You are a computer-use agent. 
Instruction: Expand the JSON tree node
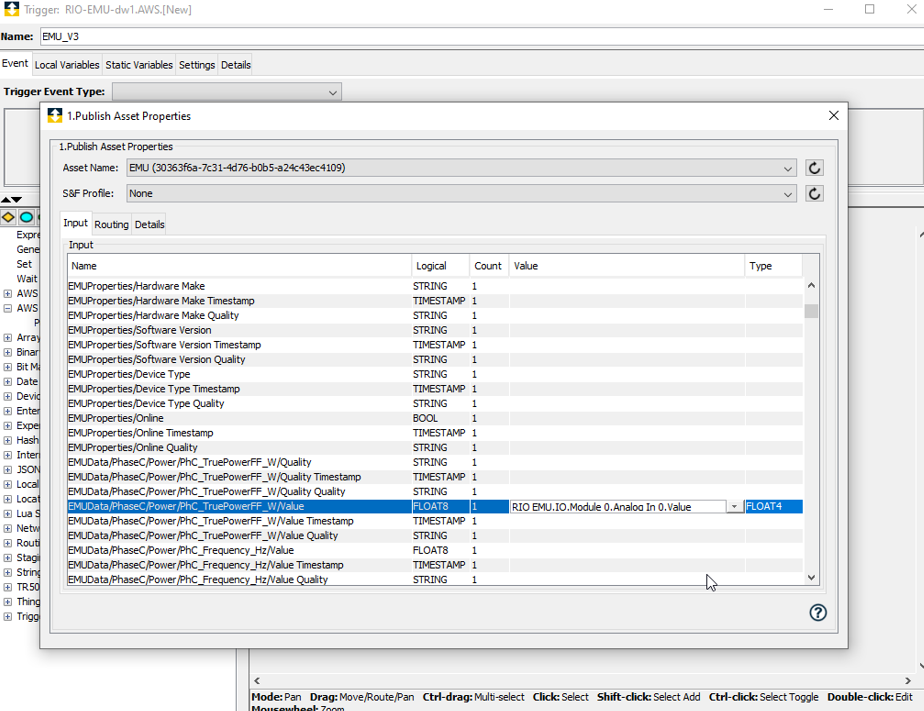[8, 469]
